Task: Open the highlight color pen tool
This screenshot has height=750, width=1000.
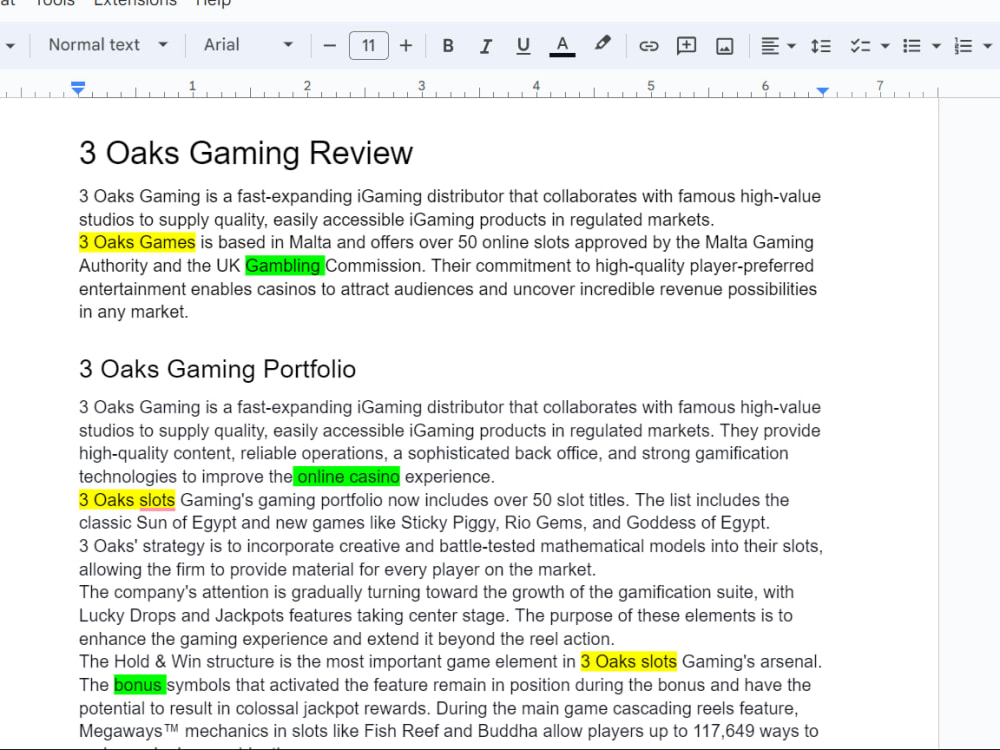Action: pyautogui.click(x=601, y=45)
